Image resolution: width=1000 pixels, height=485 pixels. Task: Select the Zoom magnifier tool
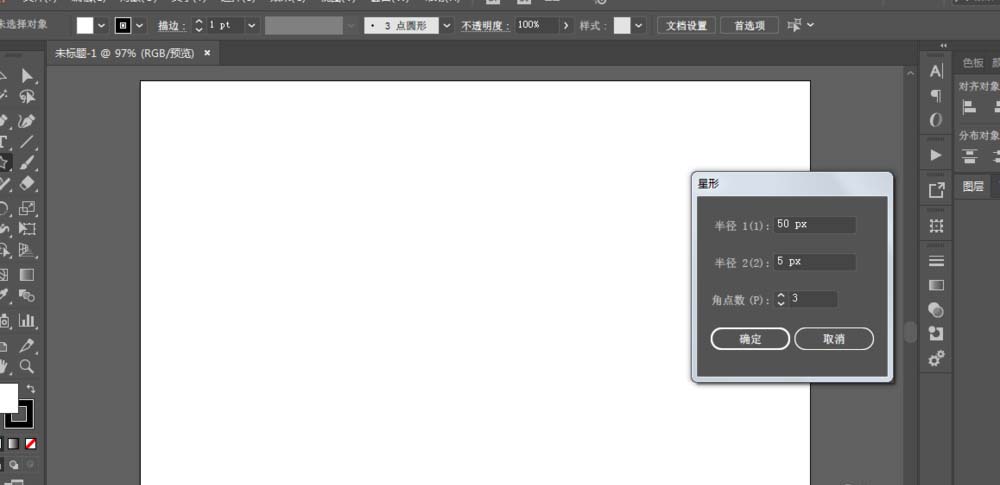point(27,366)
